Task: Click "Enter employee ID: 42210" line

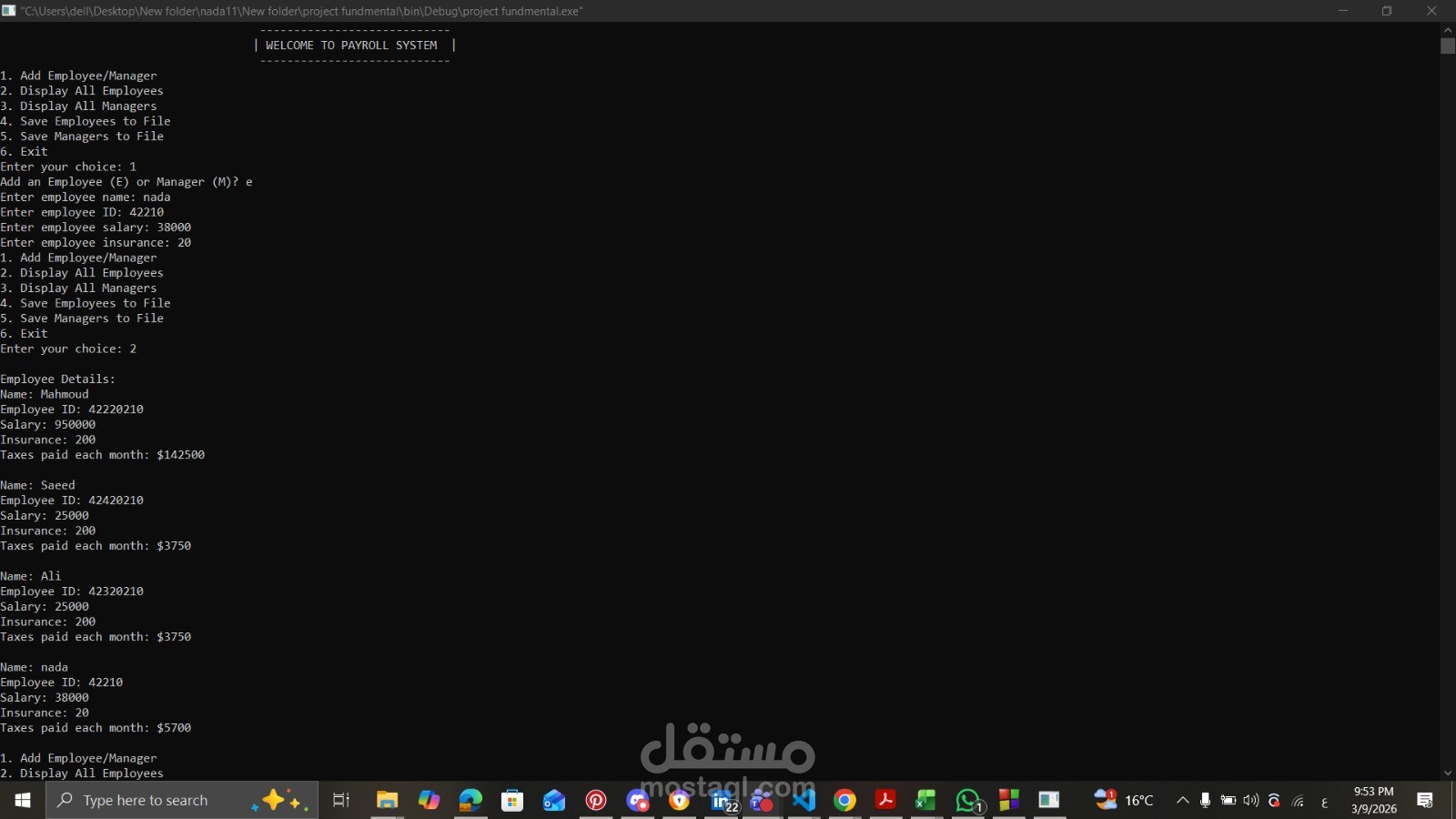Action: (x=82, y=212)
